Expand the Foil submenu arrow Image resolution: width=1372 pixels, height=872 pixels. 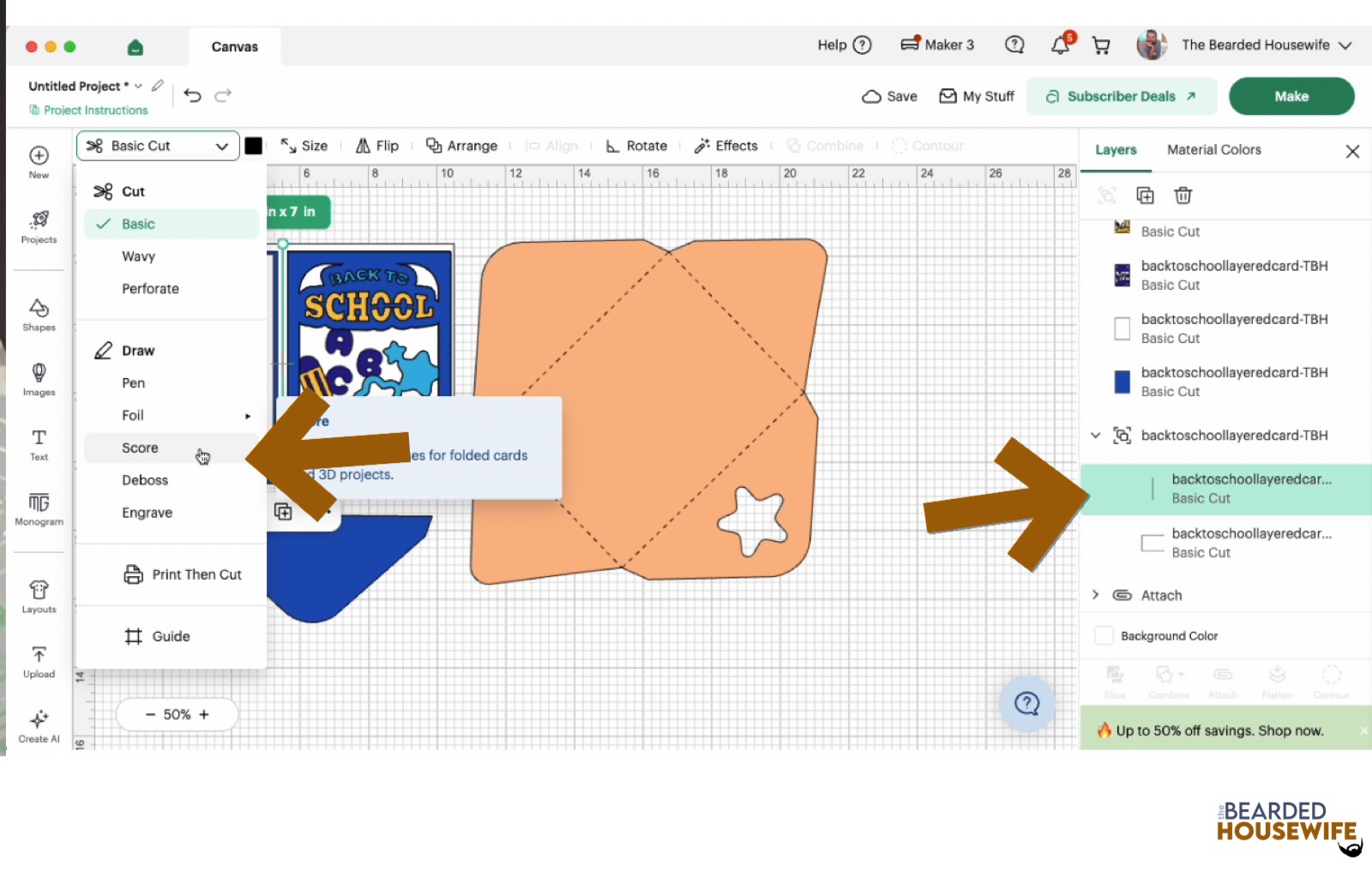point(248,416)
